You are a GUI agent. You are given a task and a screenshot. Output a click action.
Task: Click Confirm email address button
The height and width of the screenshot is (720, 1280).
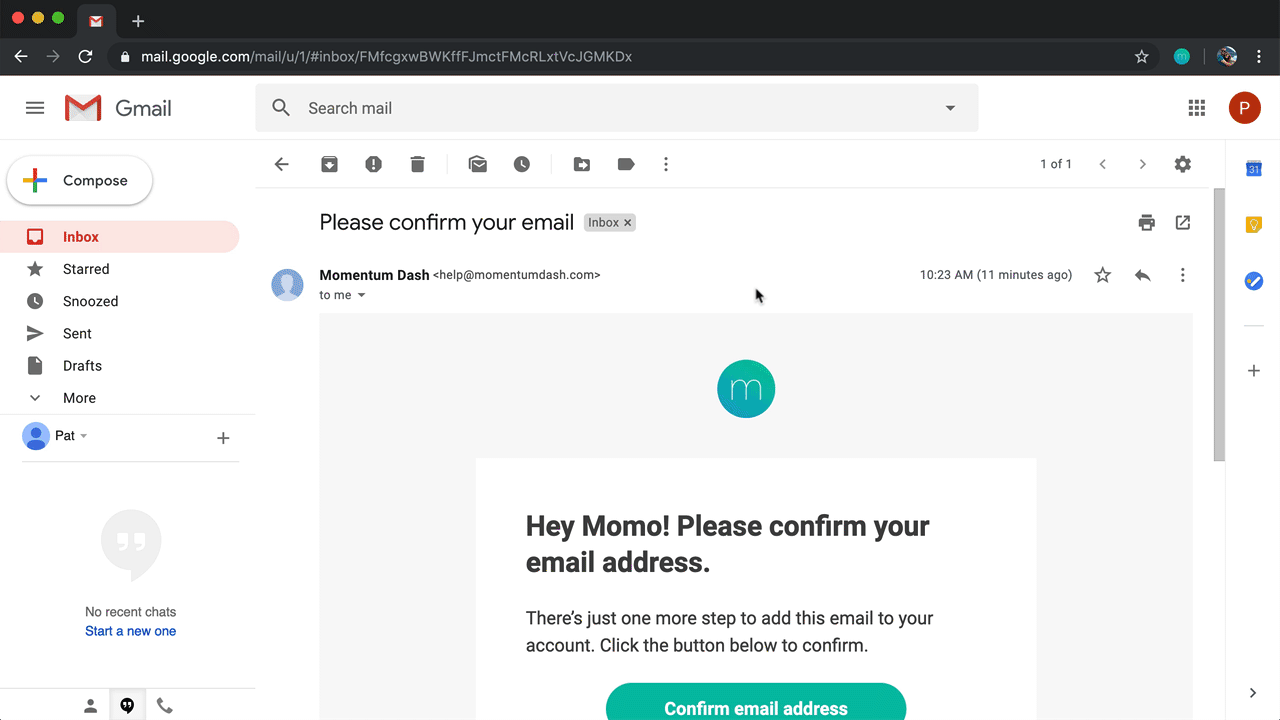(755, 708)
